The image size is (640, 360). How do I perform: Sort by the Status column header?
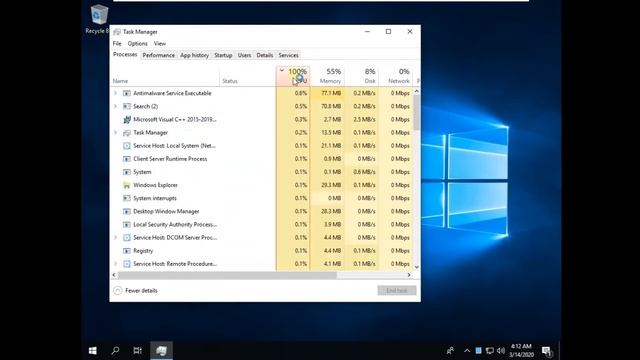click(x=248, y=76)
